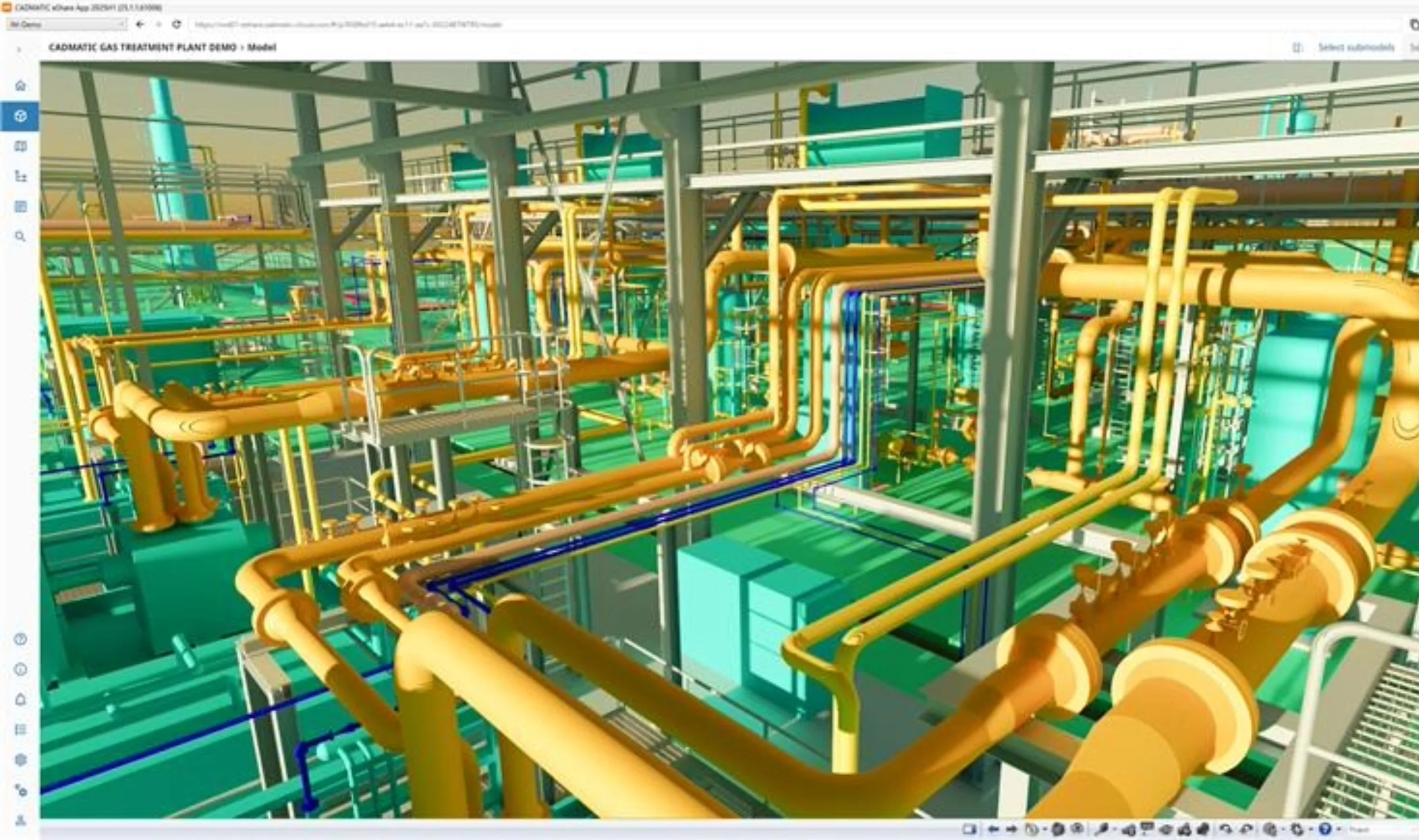Select the 3D Model cube icon

(20, 116)
